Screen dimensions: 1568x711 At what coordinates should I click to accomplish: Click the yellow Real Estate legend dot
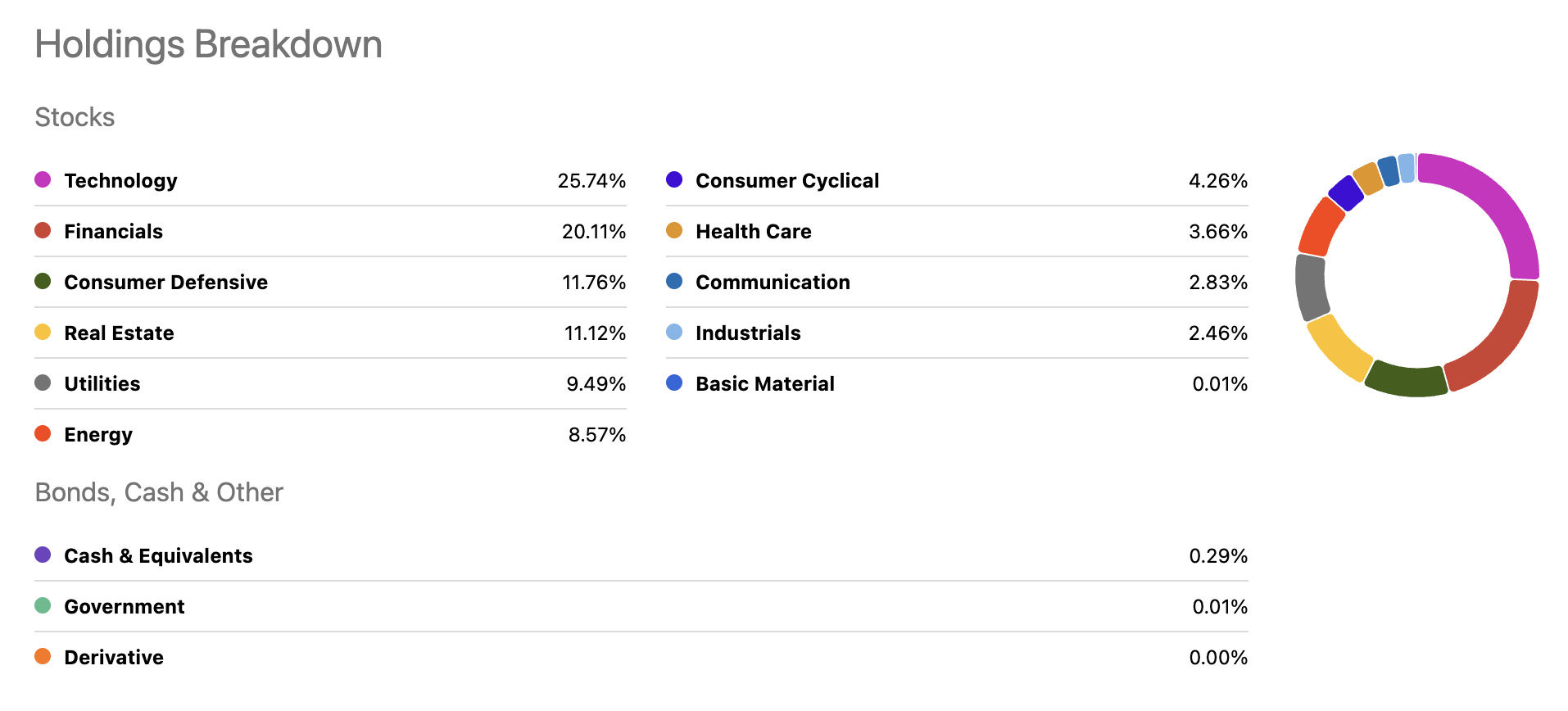[x=43, y=332]
